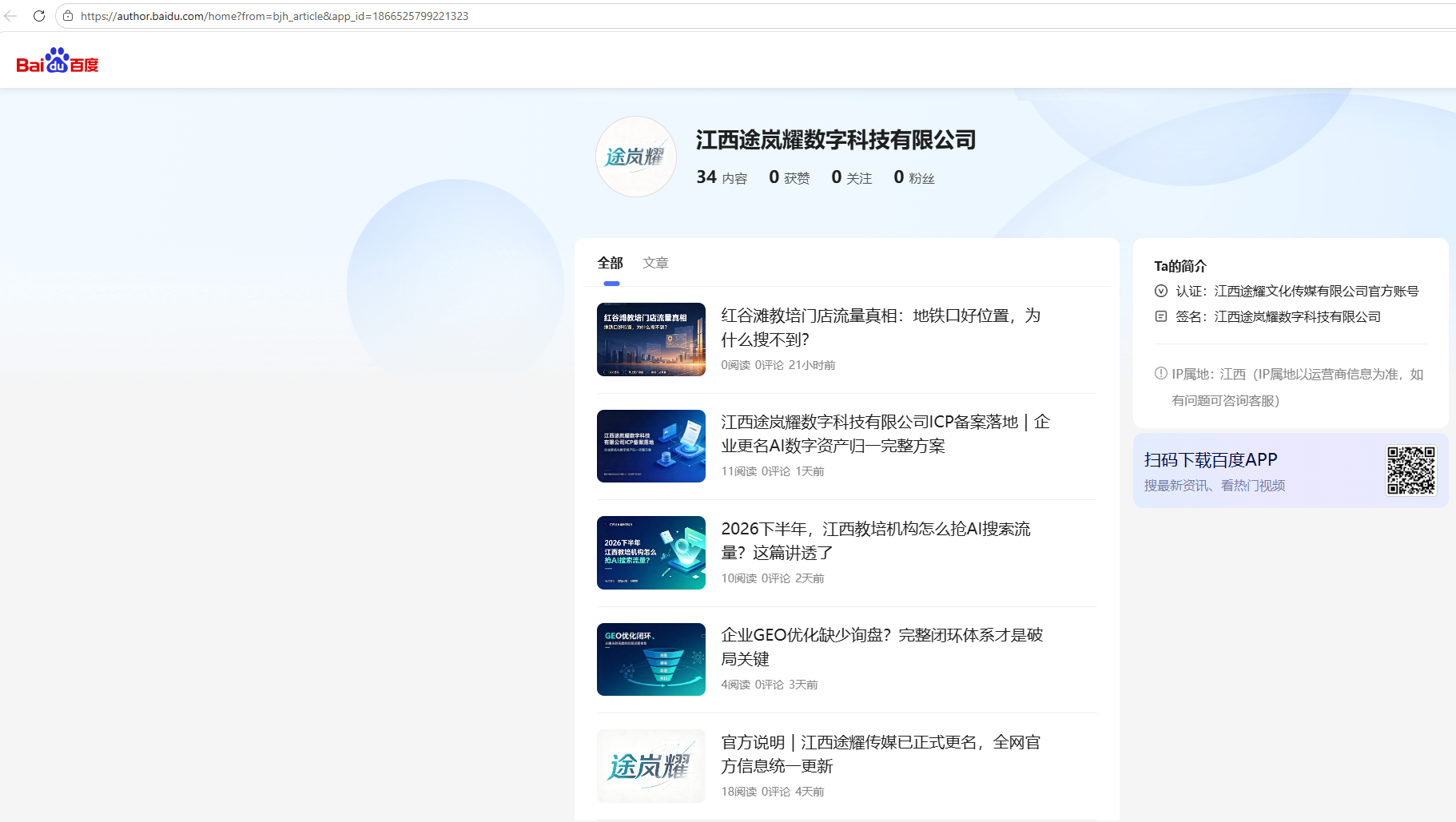Image resolution: width=1456 pixels, height=822 pixels.
Task: Open the 途岚耀 profile avatar
Action: click(636, 157)
